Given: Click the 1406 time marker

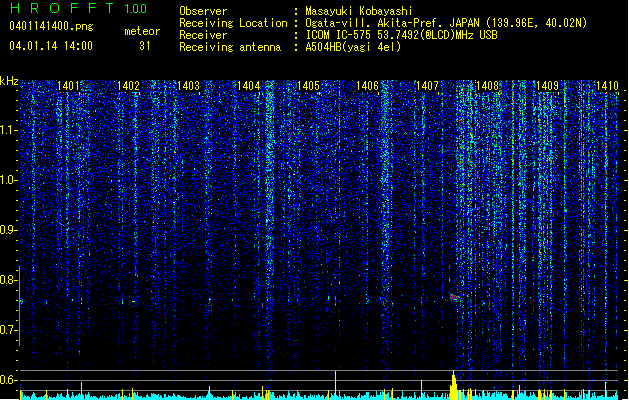Looking at the screenshot, I should coord(367,85).
